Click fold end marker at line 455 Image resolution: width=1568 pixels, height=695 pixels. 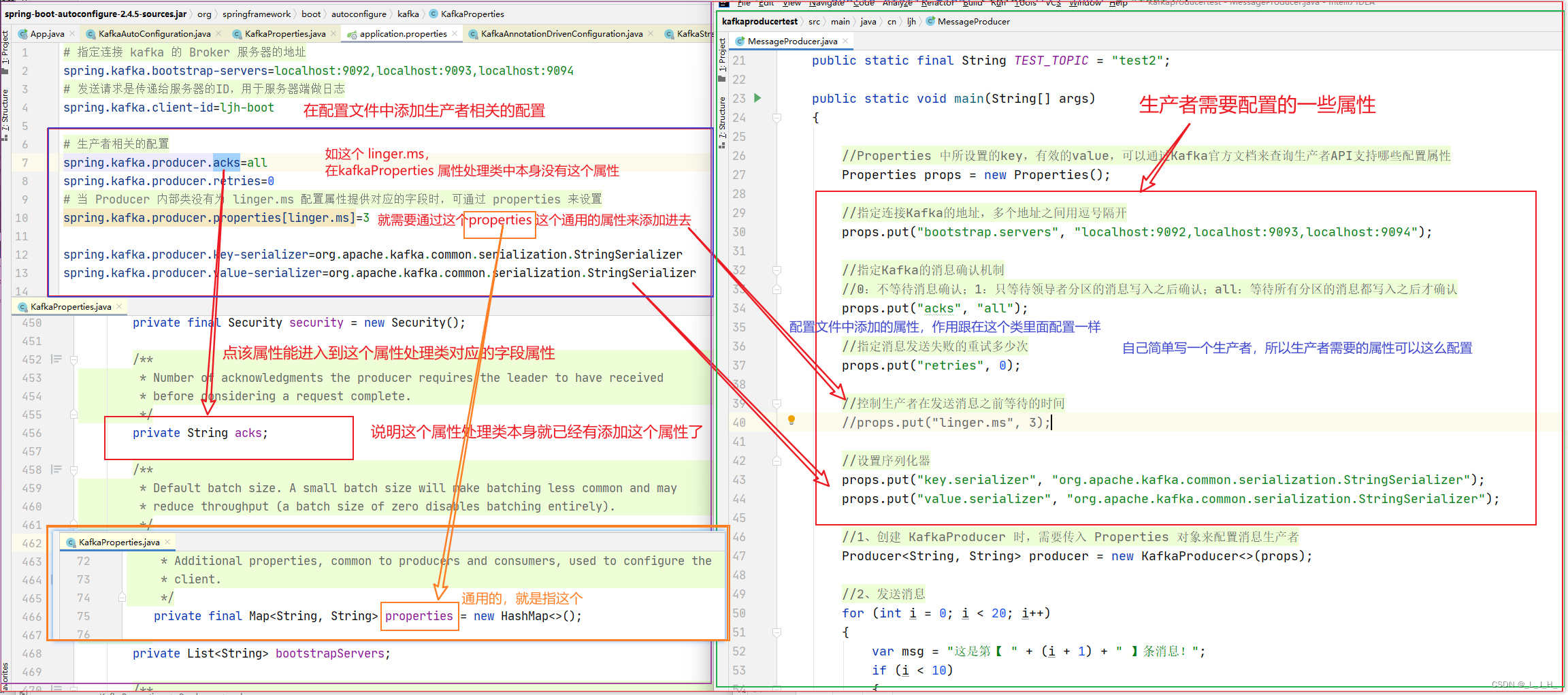tap(73, 414)
